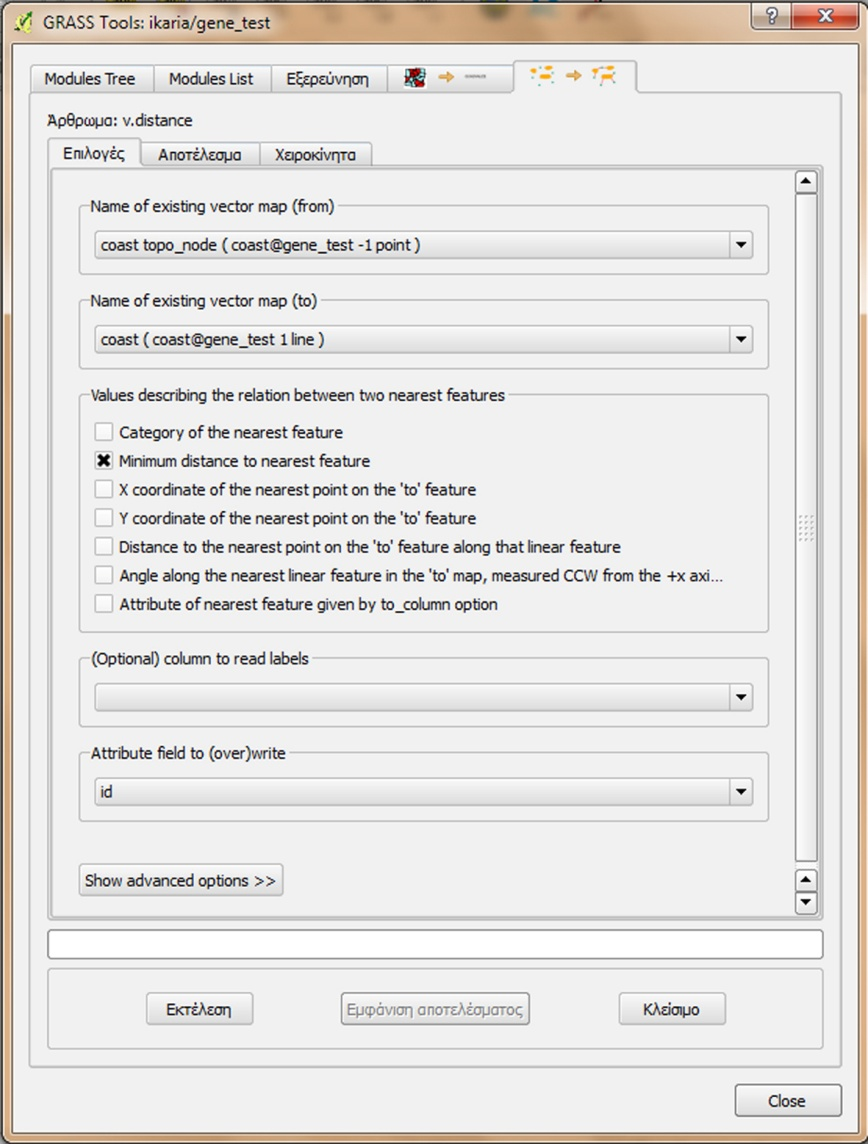Click the Εμφάνιση αποτελέσματος button
The height and width of the screenshot is (1144, 868).
click(x=435, y=1010)
